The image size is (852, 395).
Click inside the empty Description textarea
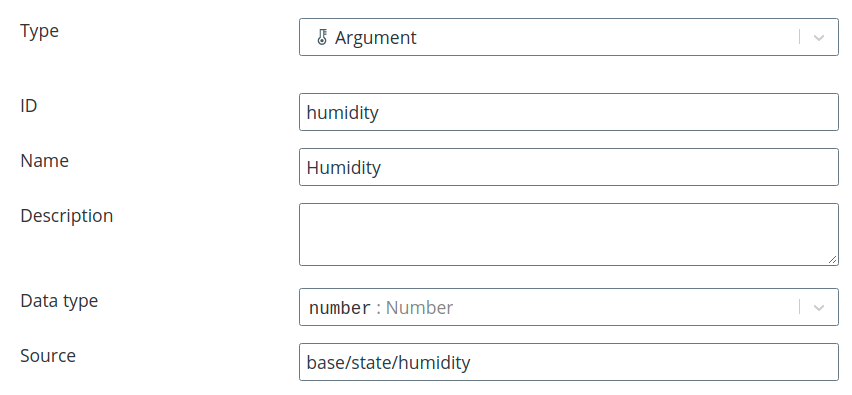(x=569, y=234)
